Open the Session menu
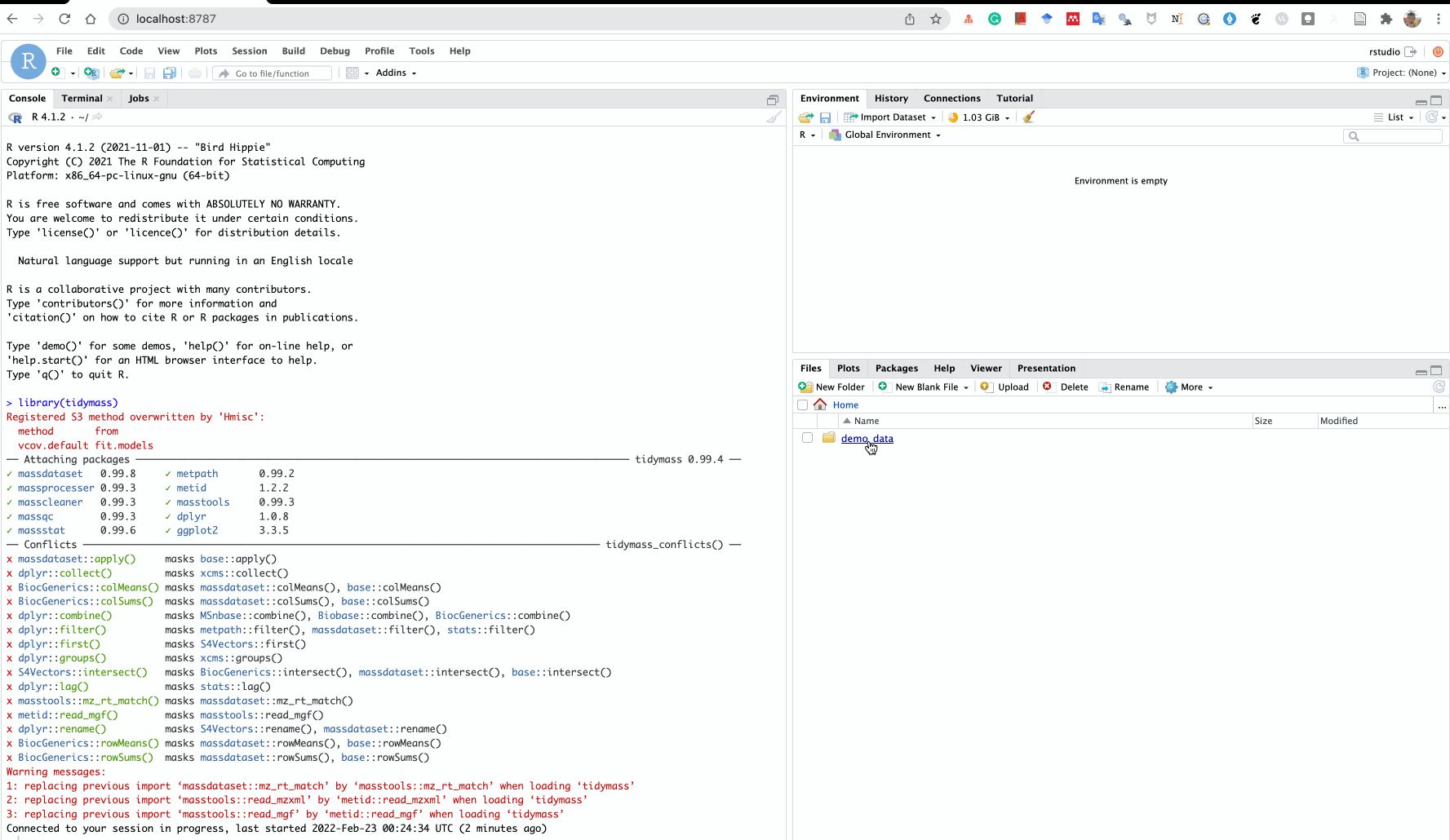The height and width of the screenshot is (840, 1450). 249,51
